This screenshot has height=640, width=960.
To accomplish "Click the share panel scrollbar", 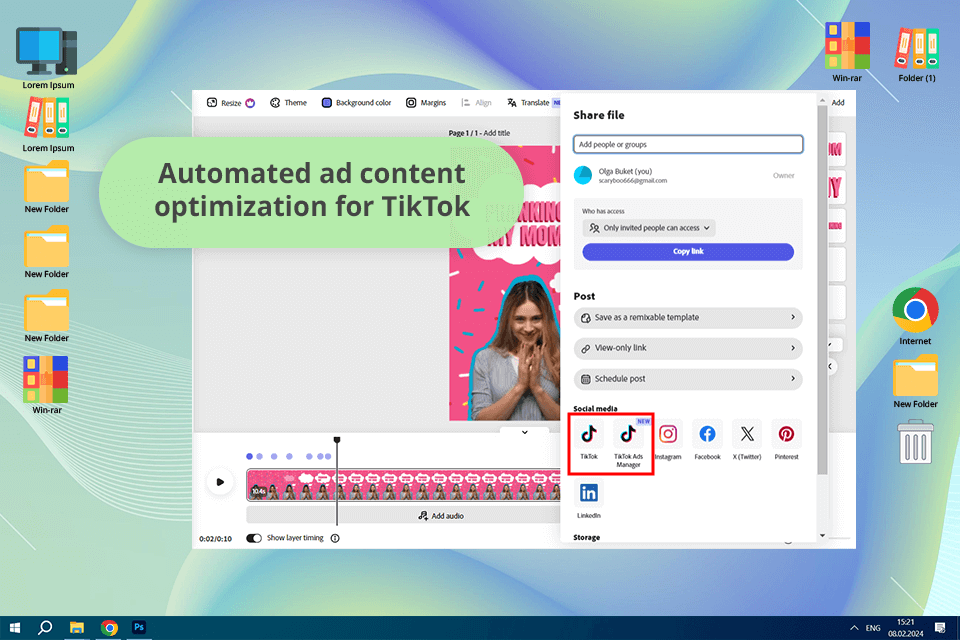I will 822,288.
